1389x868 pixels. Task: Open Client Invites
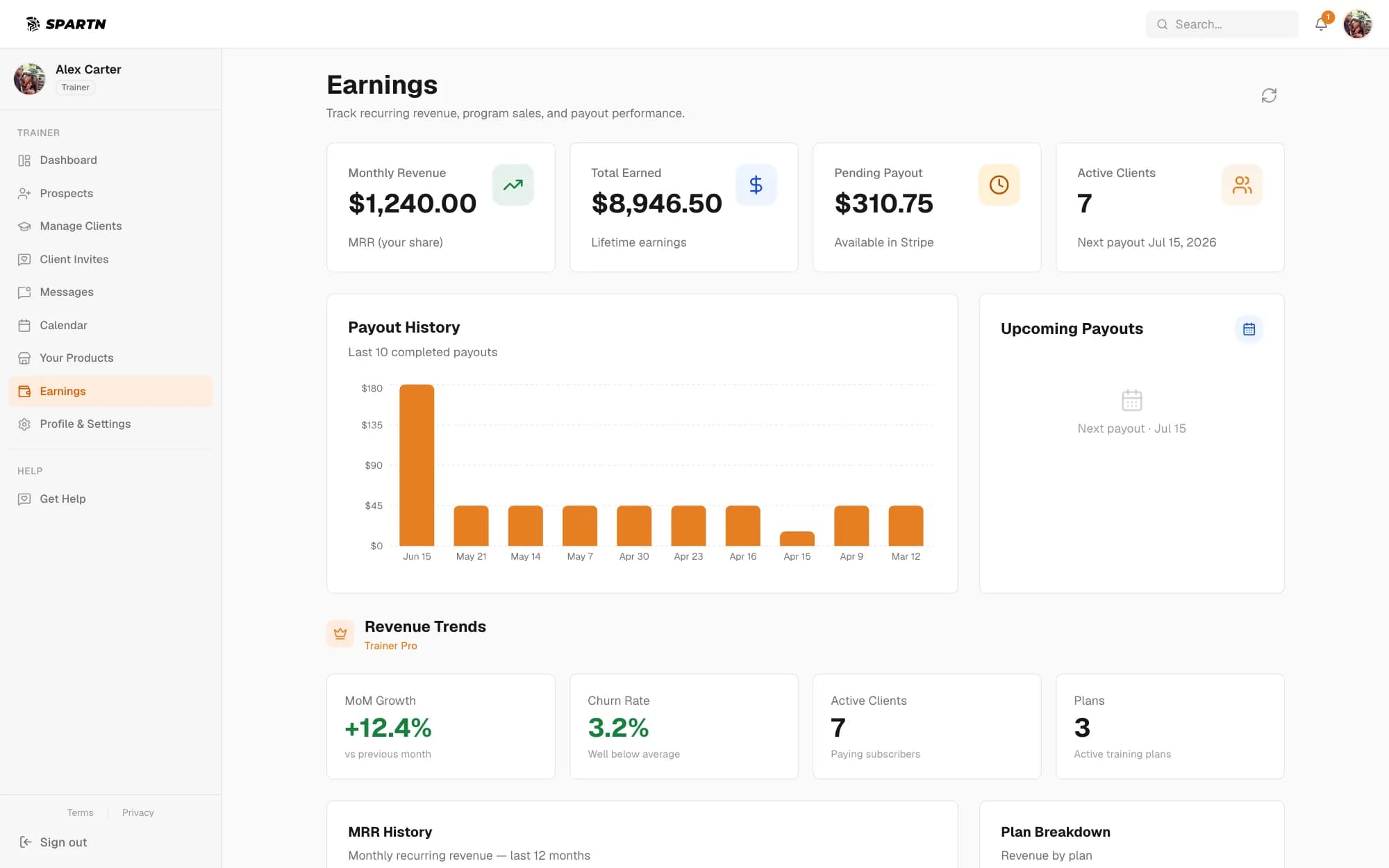[110, 259]
